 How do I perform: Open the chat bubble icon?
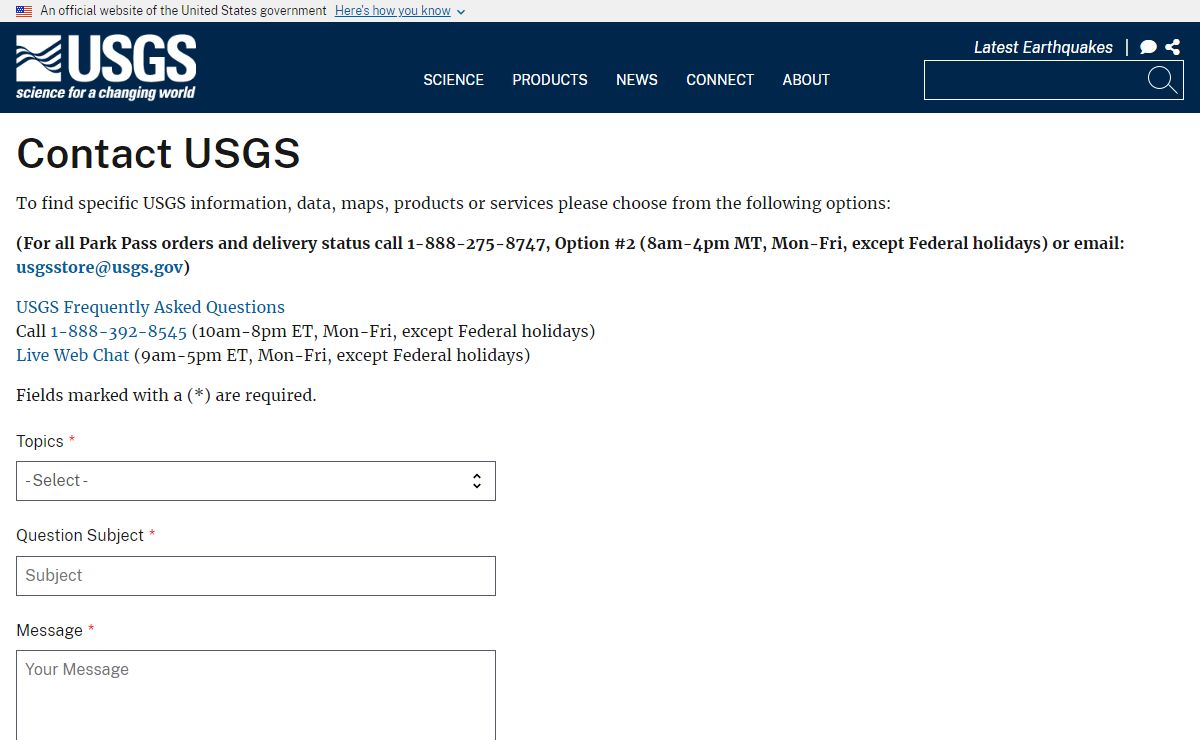coord(1148,47)
